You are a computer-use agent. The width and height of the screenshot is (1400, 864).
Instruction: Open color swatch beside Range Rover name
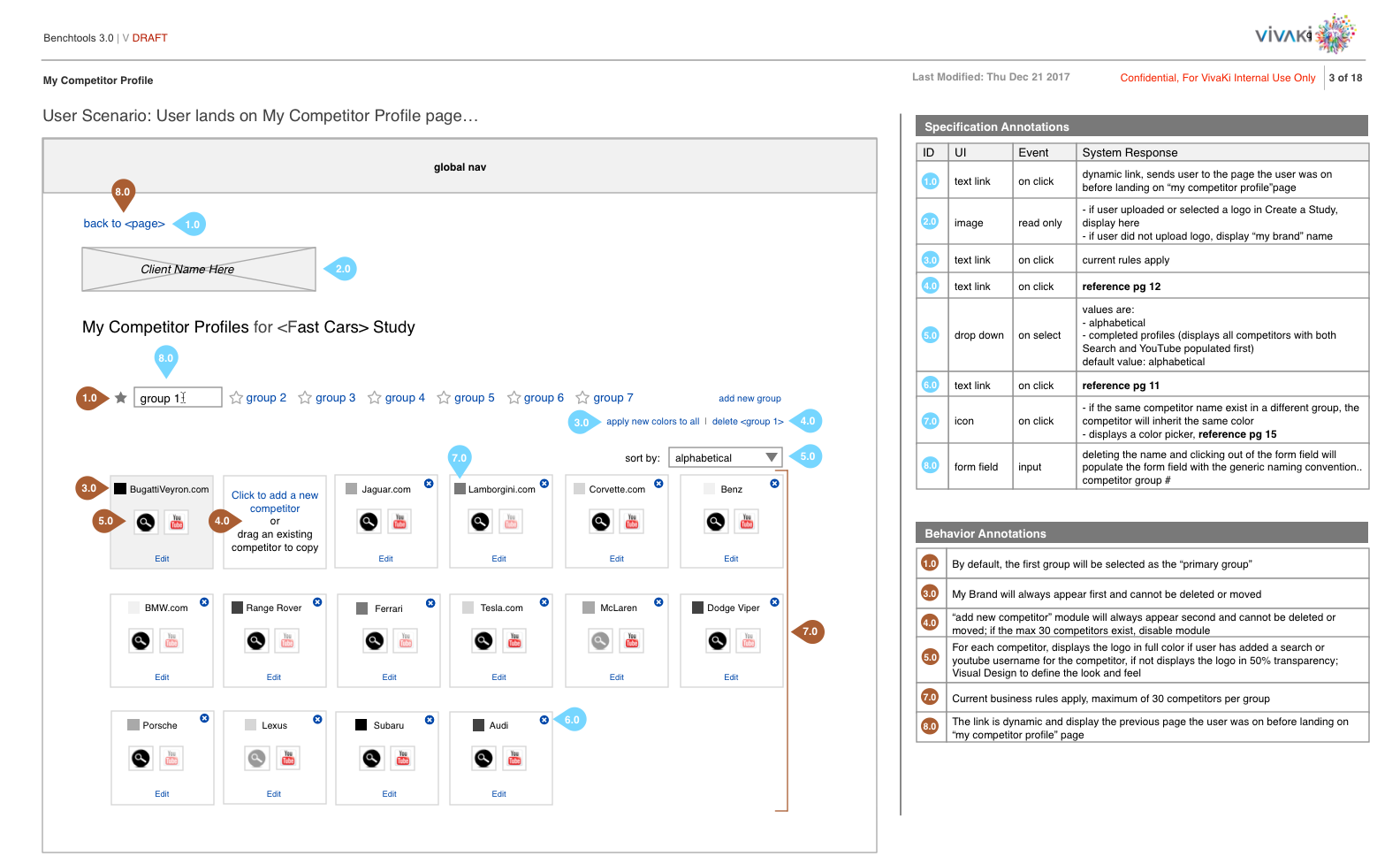237,608
